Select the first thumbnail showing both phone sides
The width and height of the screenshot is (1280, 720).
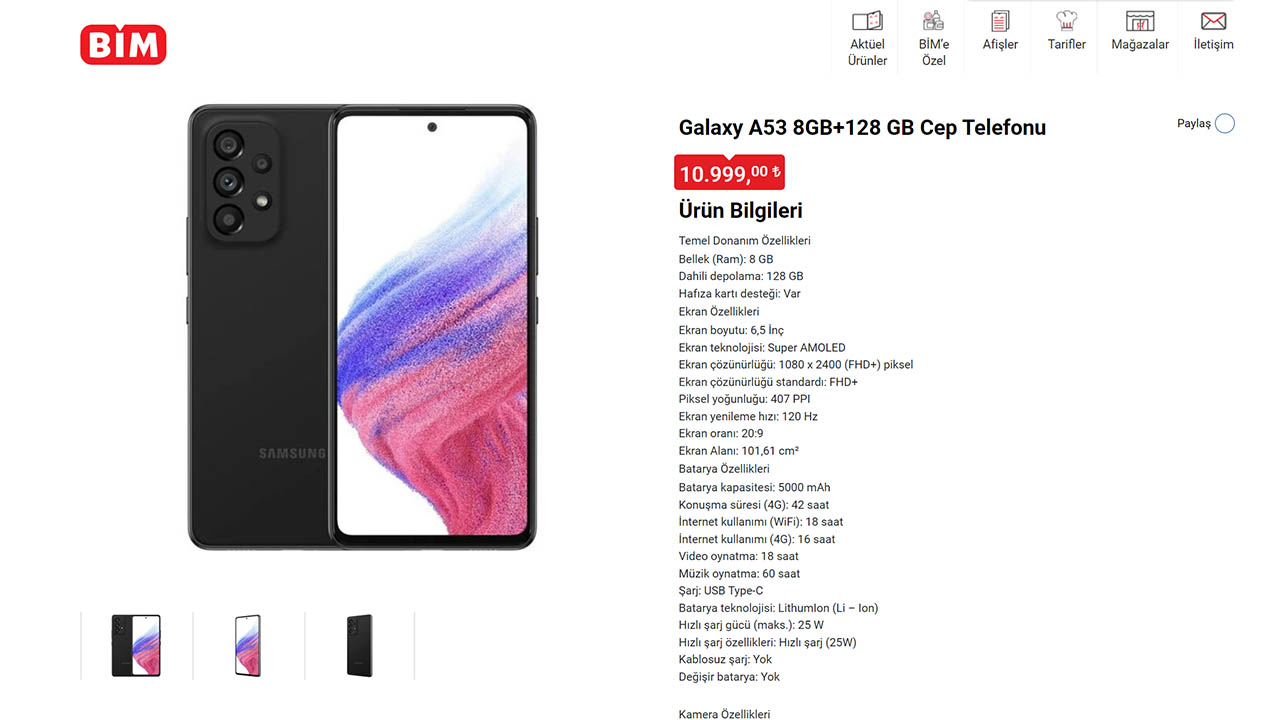point(136,646)
